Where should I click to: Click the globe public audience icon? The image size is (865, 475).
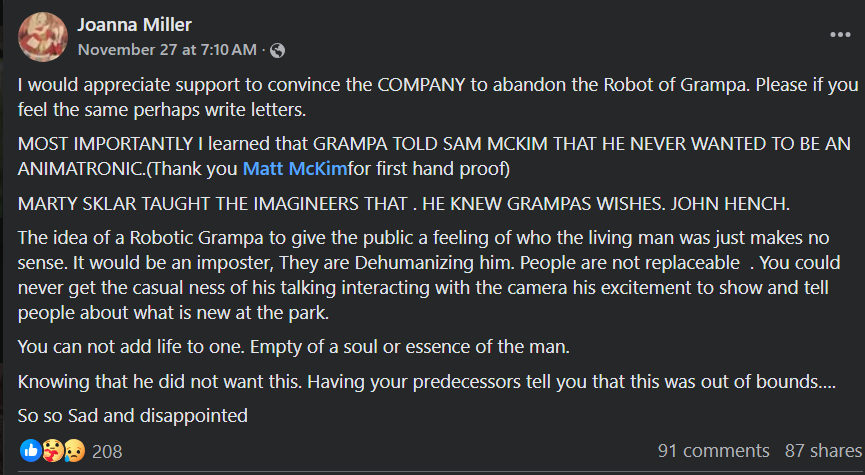(x=278, y=49)
